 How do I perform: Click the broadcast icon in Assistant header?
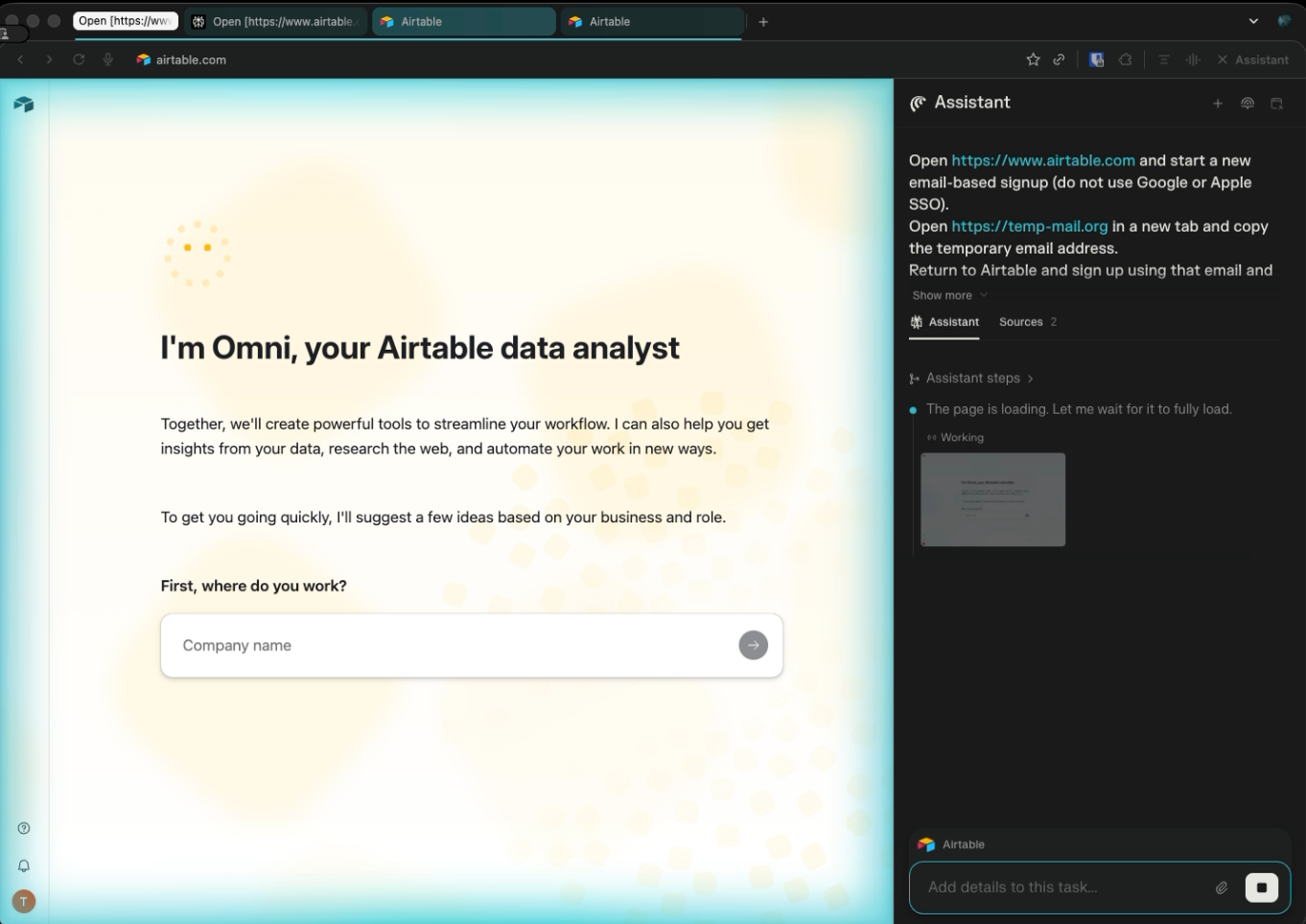pos(1248,104)
